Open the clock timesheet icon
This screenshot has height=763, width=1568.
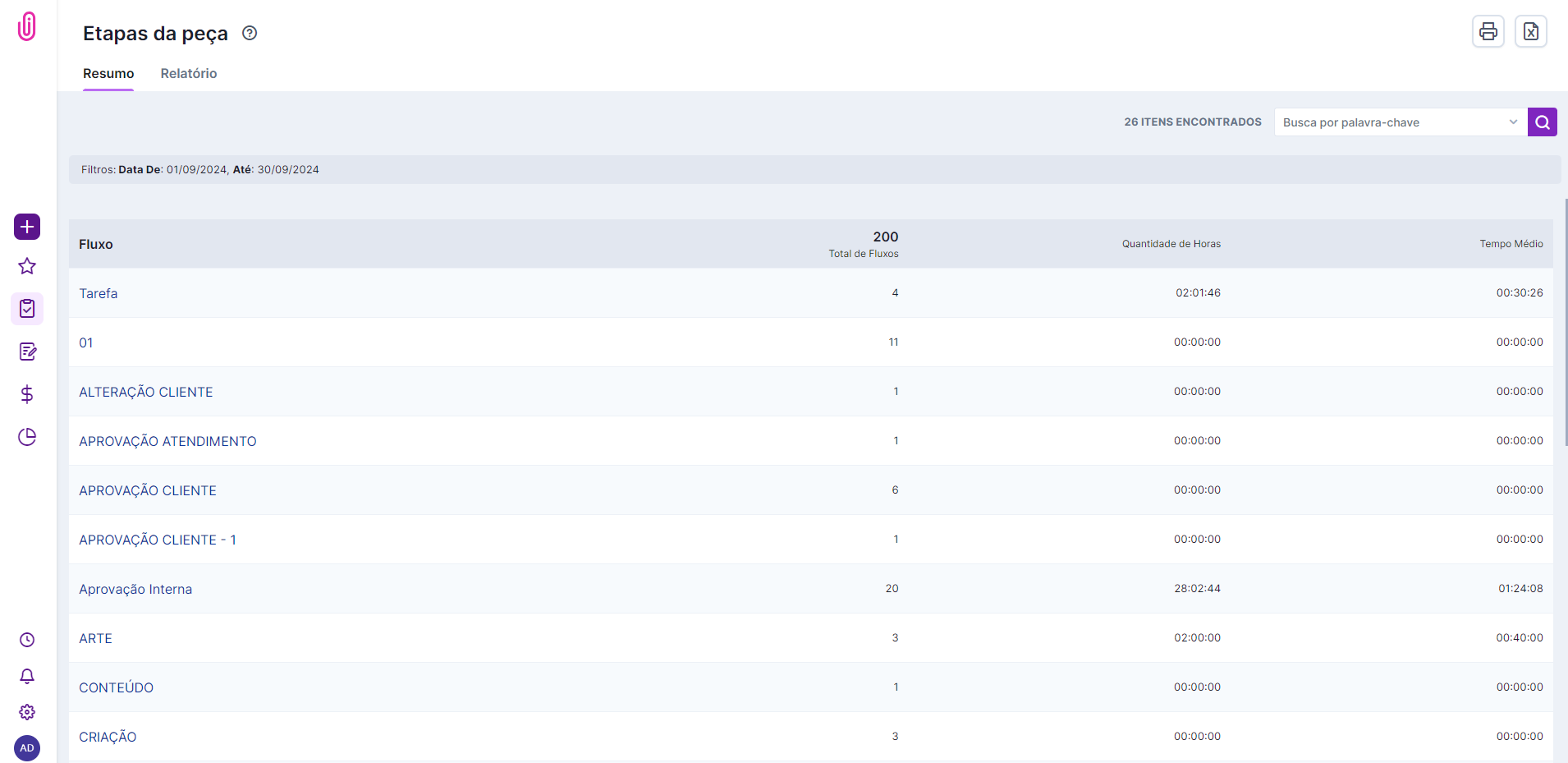tap(27, 640)
